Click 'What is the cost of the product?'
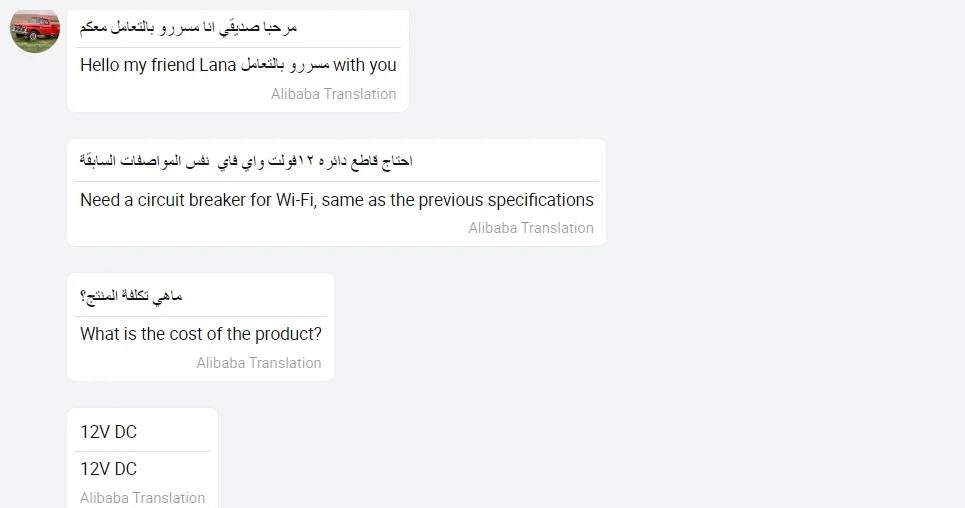This screenshot has height=508, width=965. coord(201,334)
